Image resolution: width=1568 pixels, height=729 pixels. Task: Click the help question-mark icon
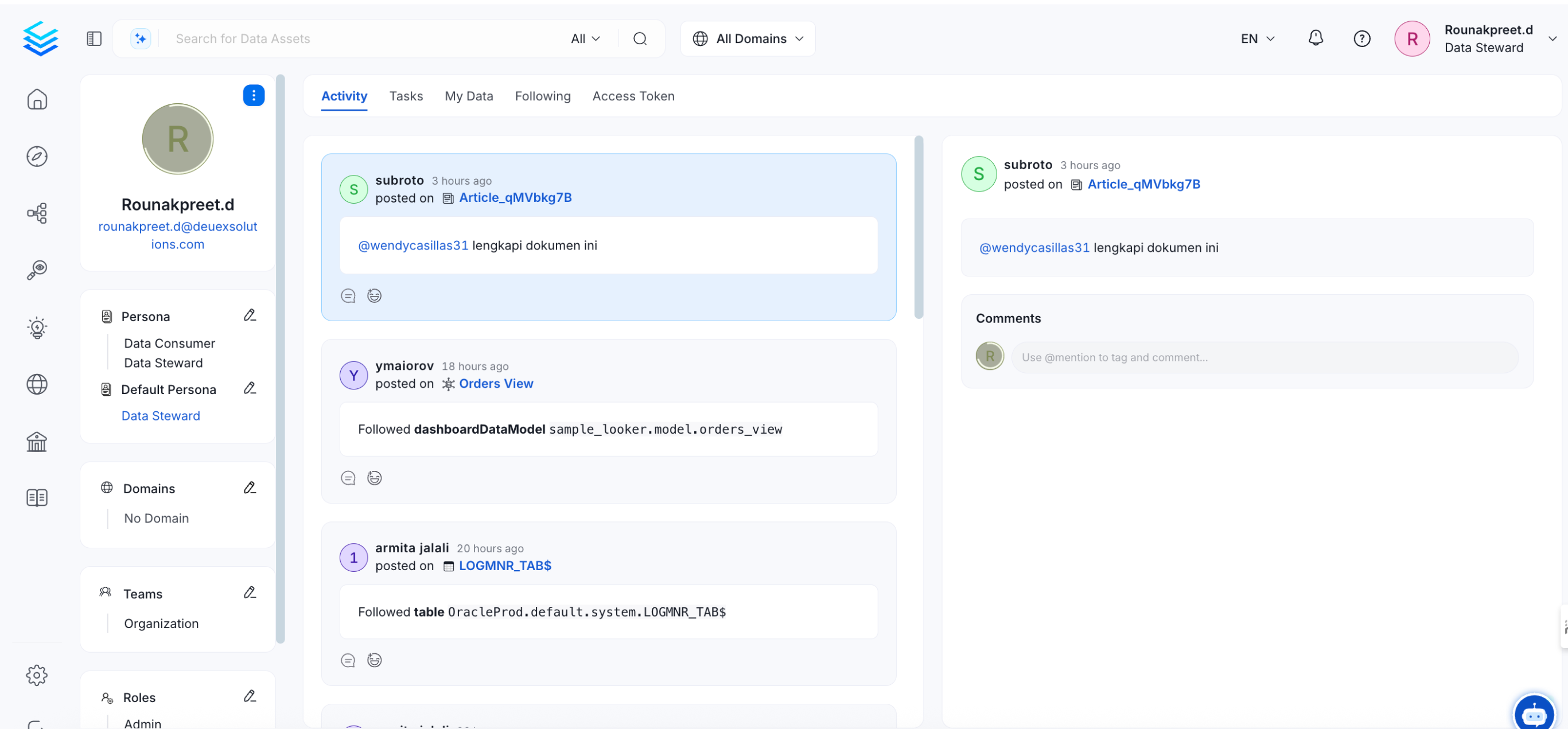[1361, 38]
